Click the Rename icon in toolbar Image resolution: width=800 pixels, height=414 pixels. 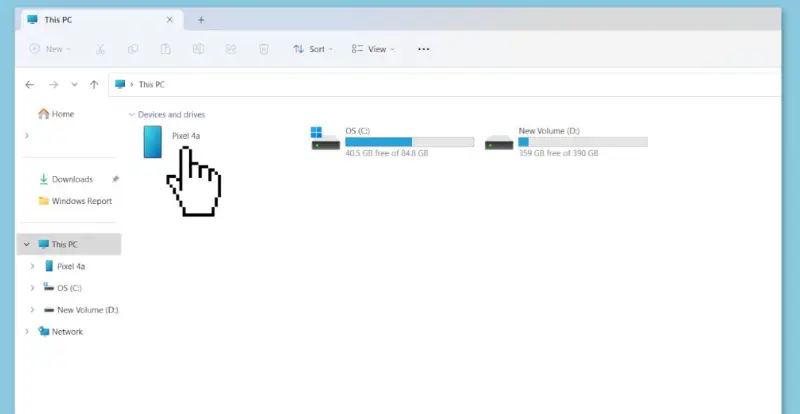(x=198, y=49)
